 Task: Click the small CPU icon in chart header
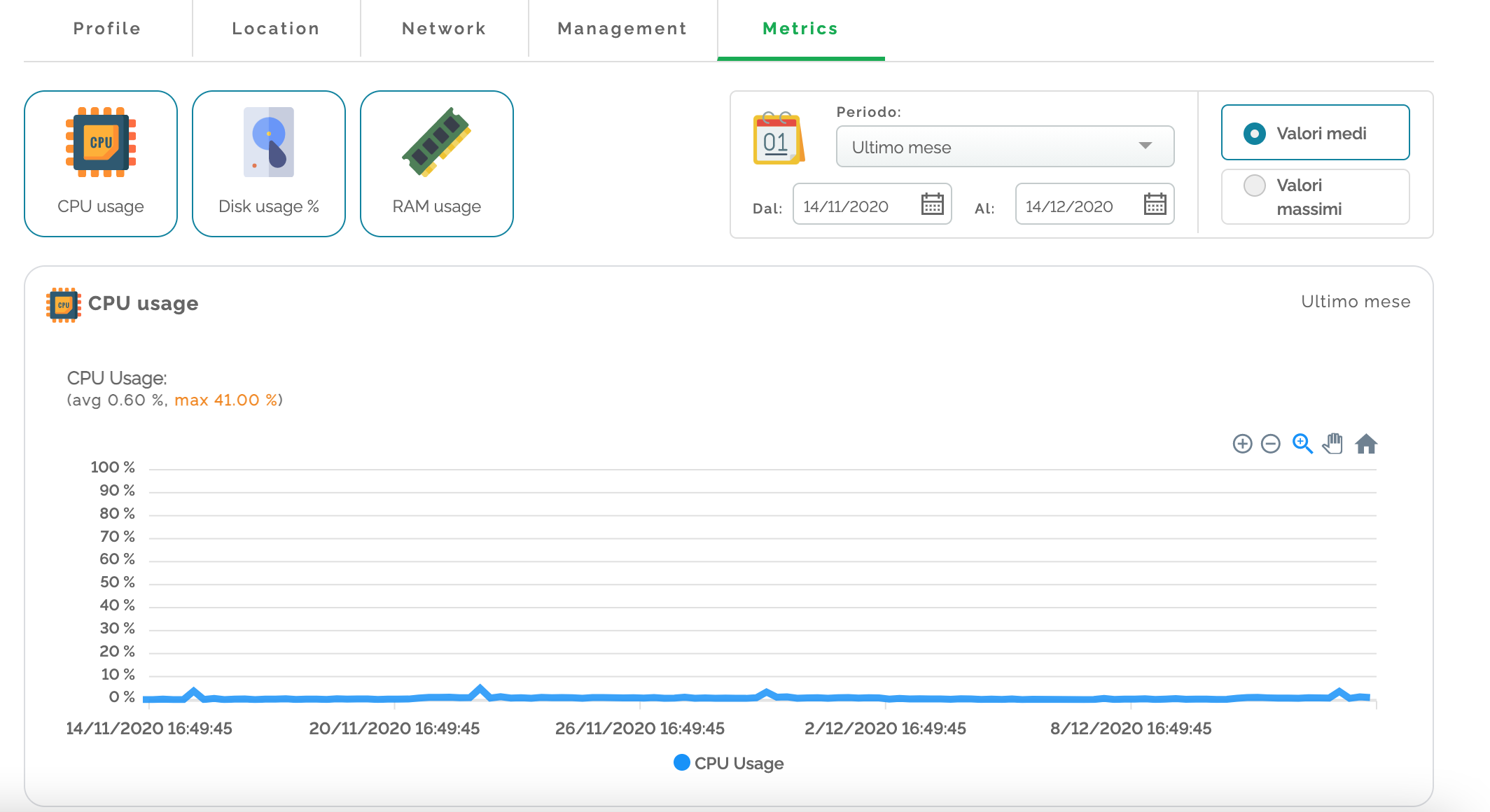pyautogui.click(x=64, y=304)
